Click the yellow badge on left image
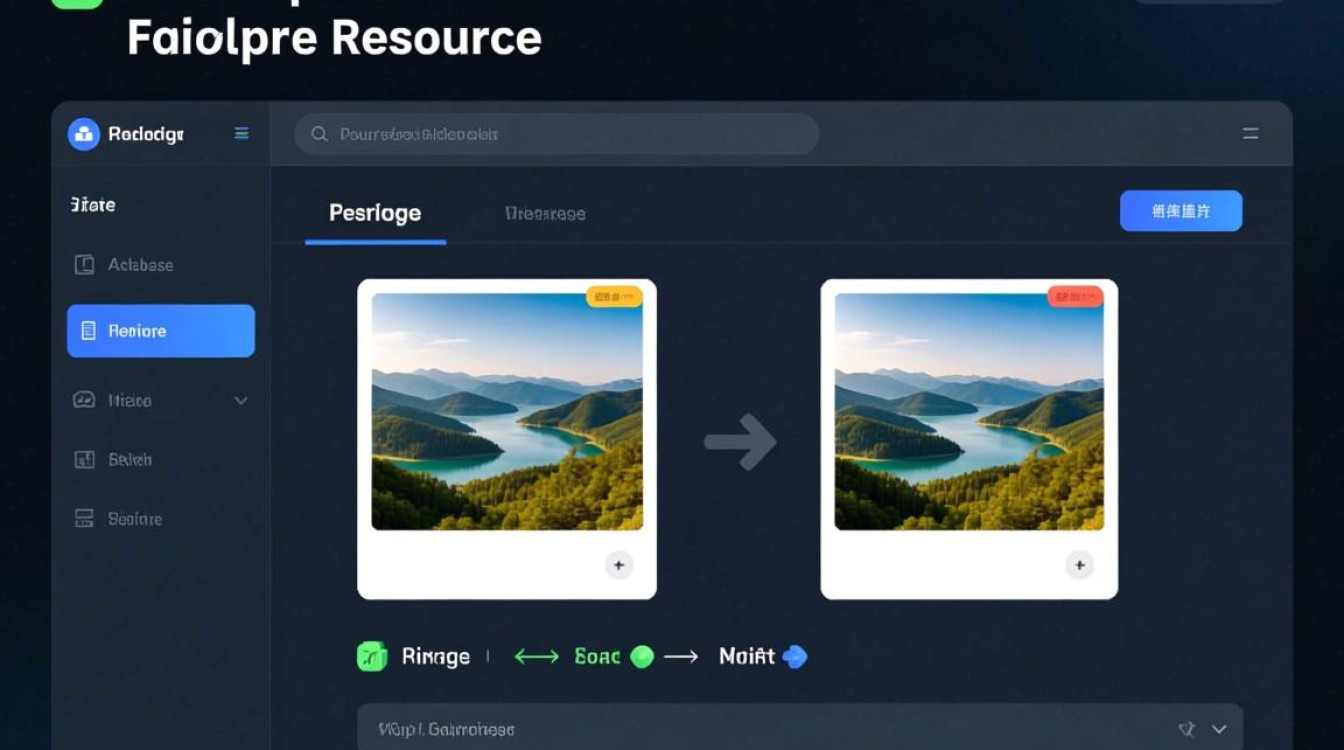1344x750 pixels. coord(614,296)
